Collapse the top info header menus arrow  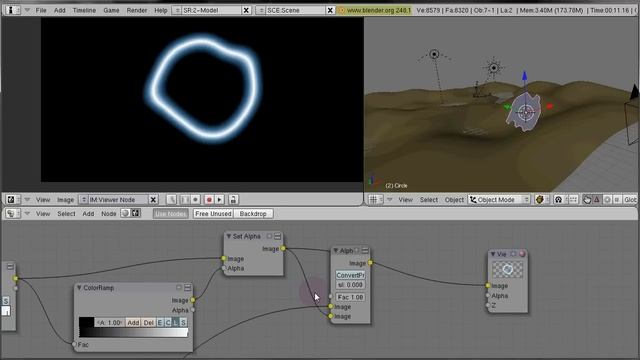tap(27, 10)
